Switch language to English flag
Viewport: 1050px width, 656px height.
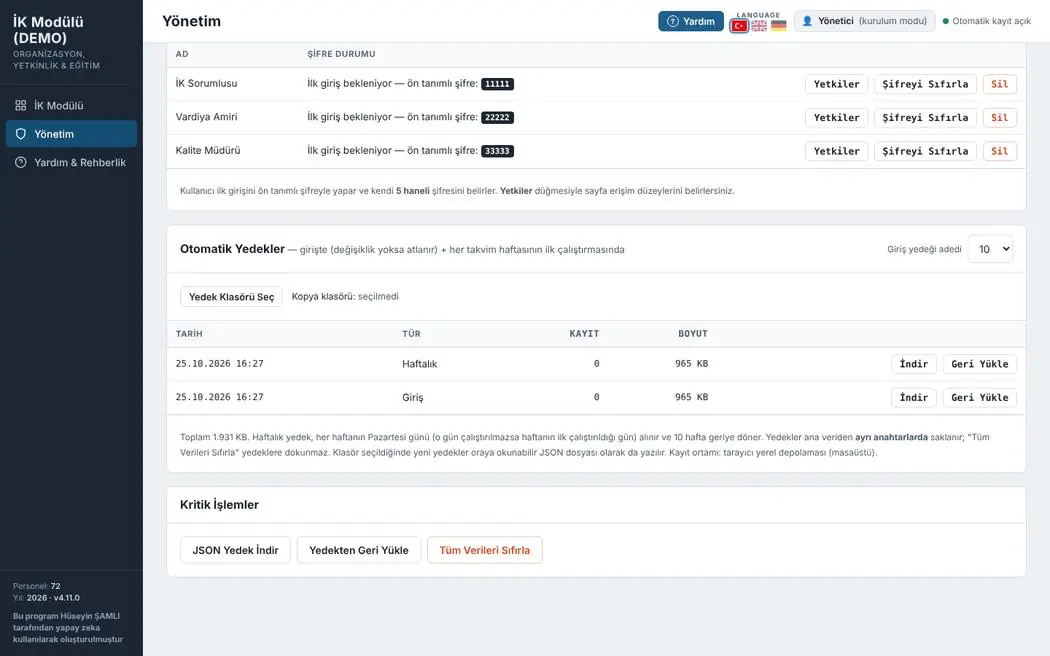tap(759, 26)
